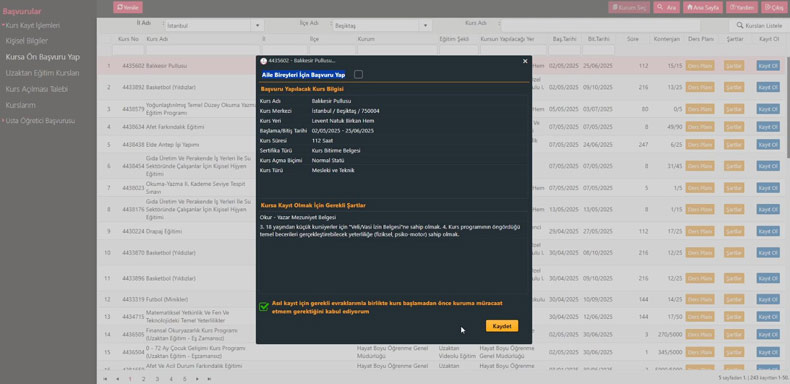
Task: Click Okur - Yazar Mezuniyet Belgesi requirement text
Action: [x=298, y=217]
